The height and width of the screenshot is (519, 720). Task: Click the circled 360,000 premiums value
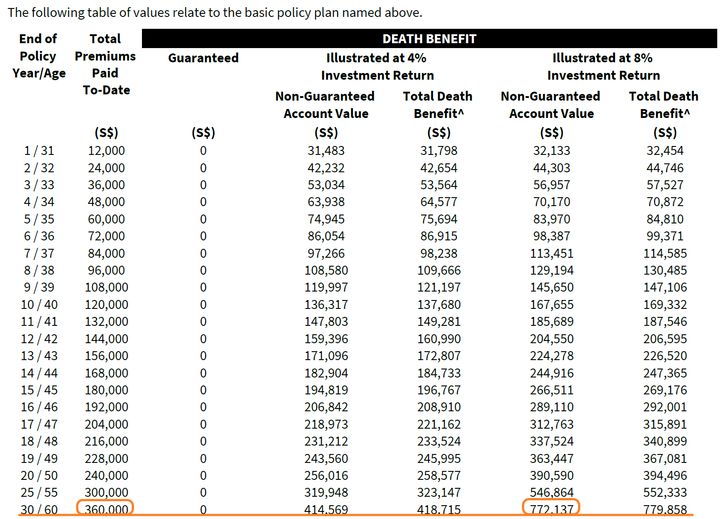[106, 510]
